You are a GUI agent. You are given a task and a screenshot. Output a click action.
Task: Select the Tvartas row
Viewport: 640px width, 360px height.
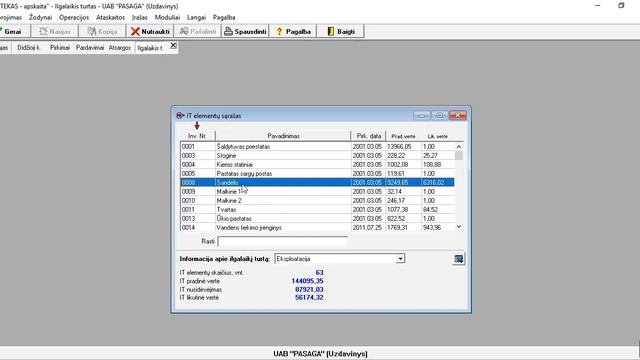pos(318,209)
